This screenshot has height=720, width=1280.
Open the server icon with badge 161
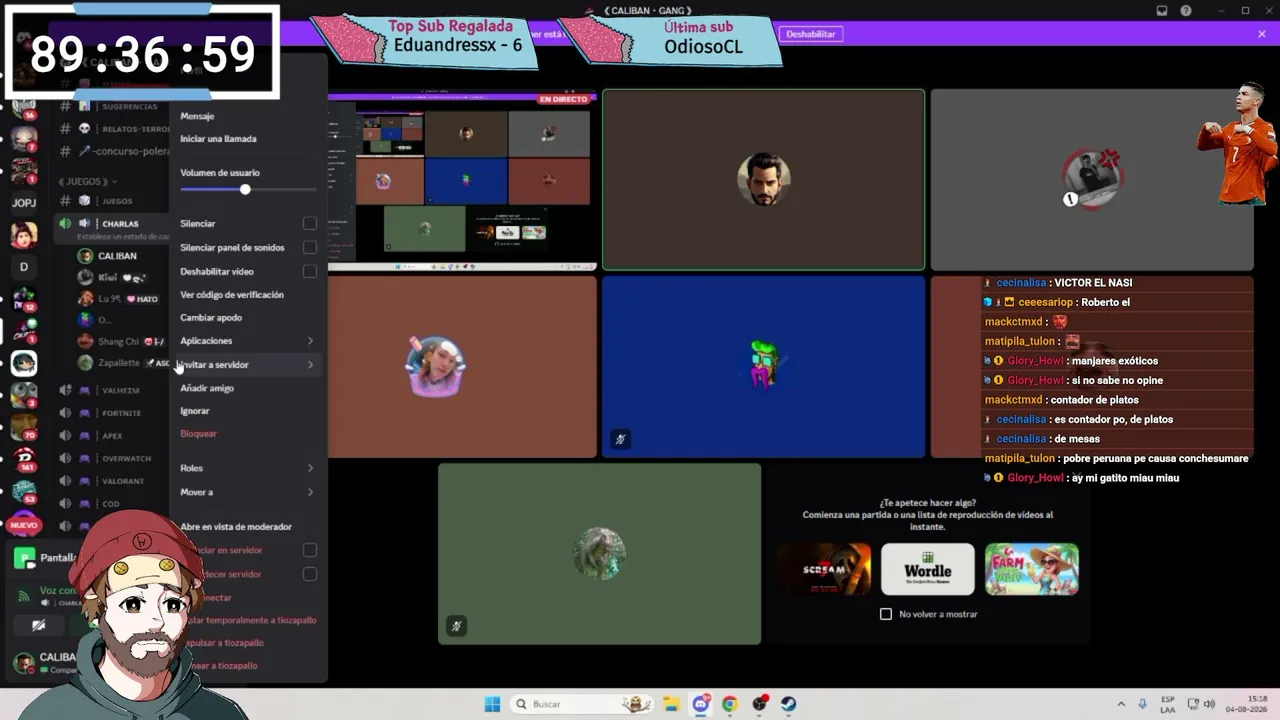(24, 458)
